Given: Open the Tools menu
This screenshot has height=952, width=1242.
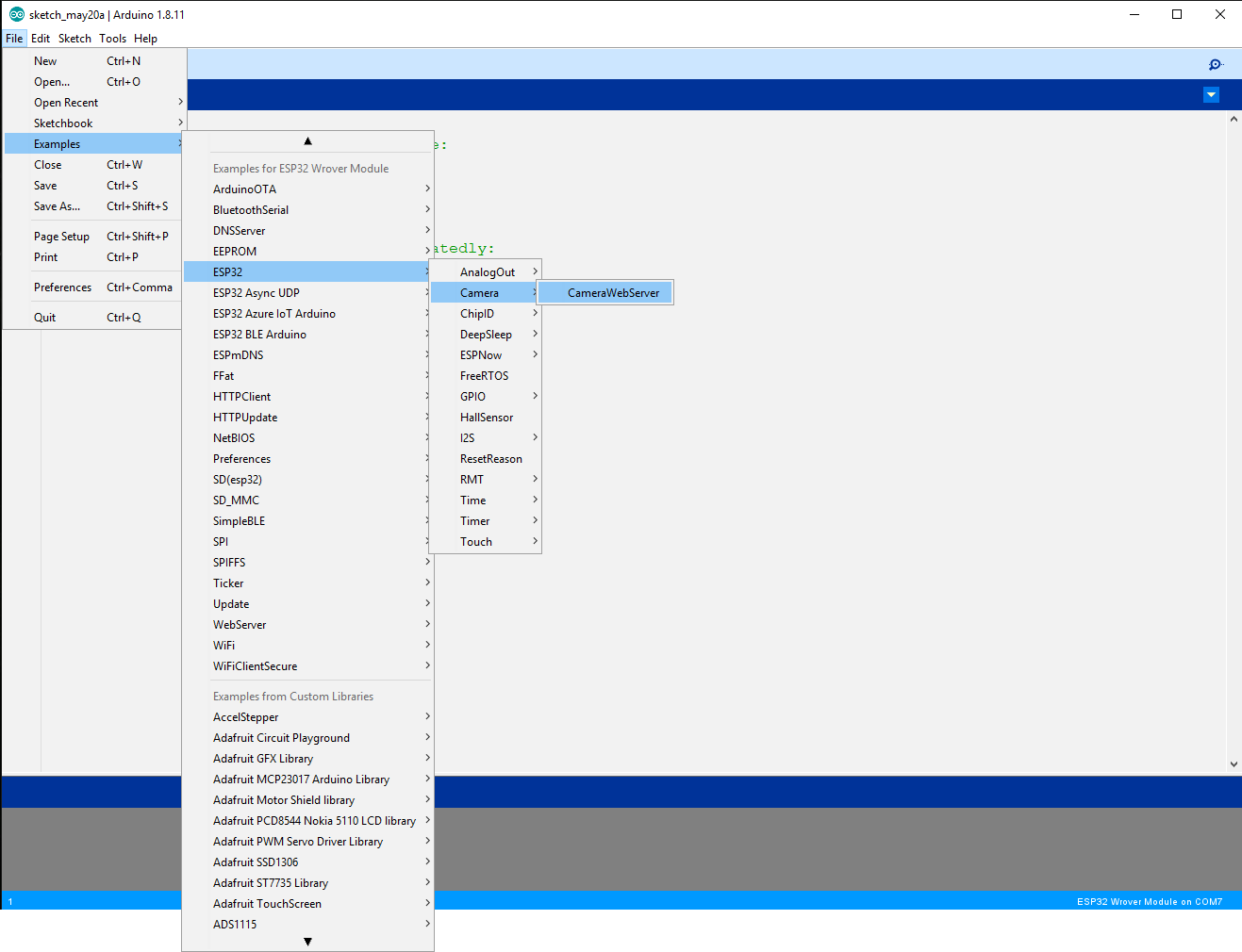Looking at the screenshot, I should coord(112,39).
